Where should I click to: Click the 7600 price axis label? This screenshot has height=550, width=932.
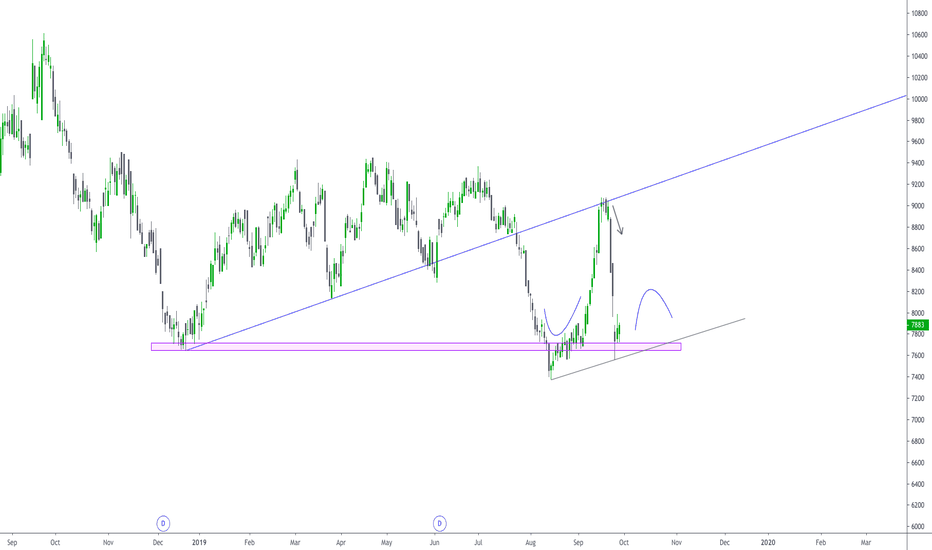coord(919,356)
